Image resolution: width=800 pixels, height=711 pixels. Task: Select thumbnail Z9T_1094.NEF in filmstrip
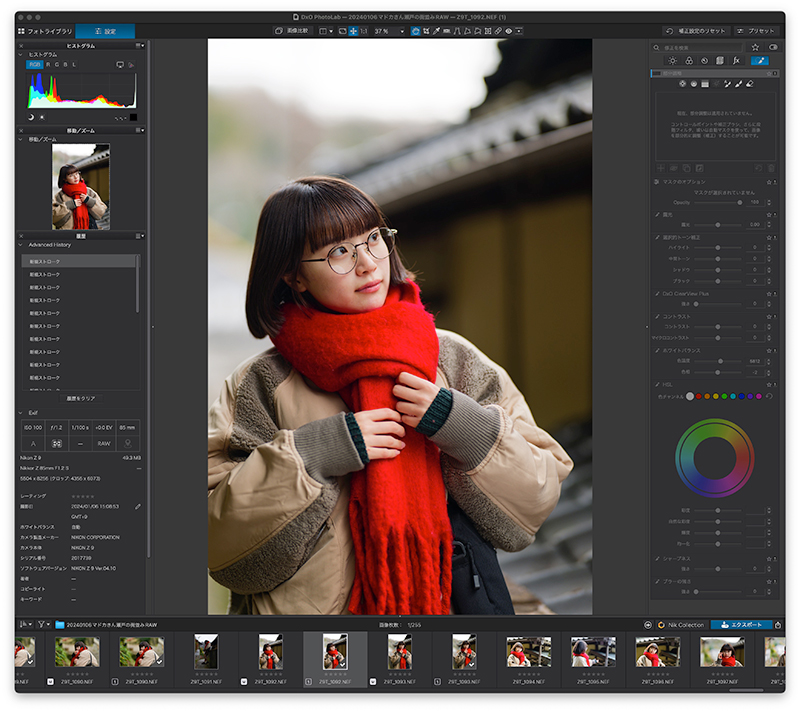click(x=528, y=652)
